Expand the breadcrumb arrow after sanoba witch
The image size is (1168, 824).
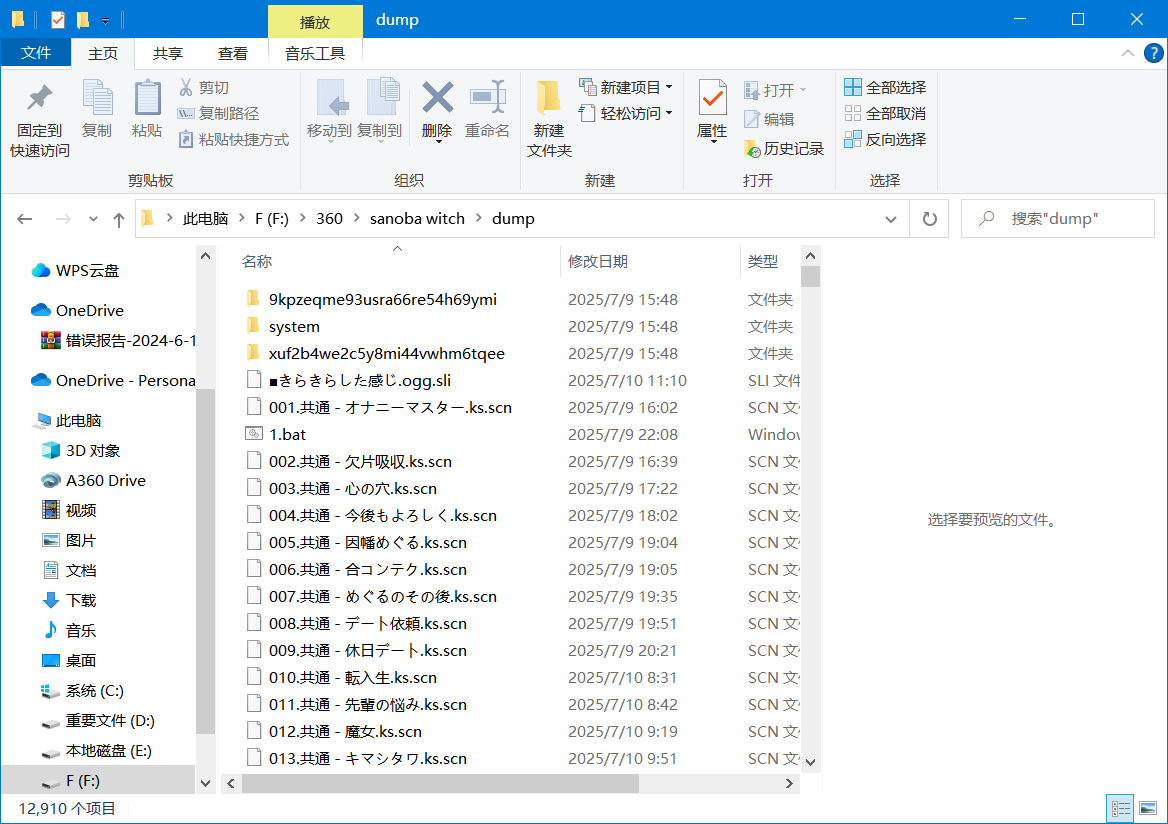click(478, 218)
